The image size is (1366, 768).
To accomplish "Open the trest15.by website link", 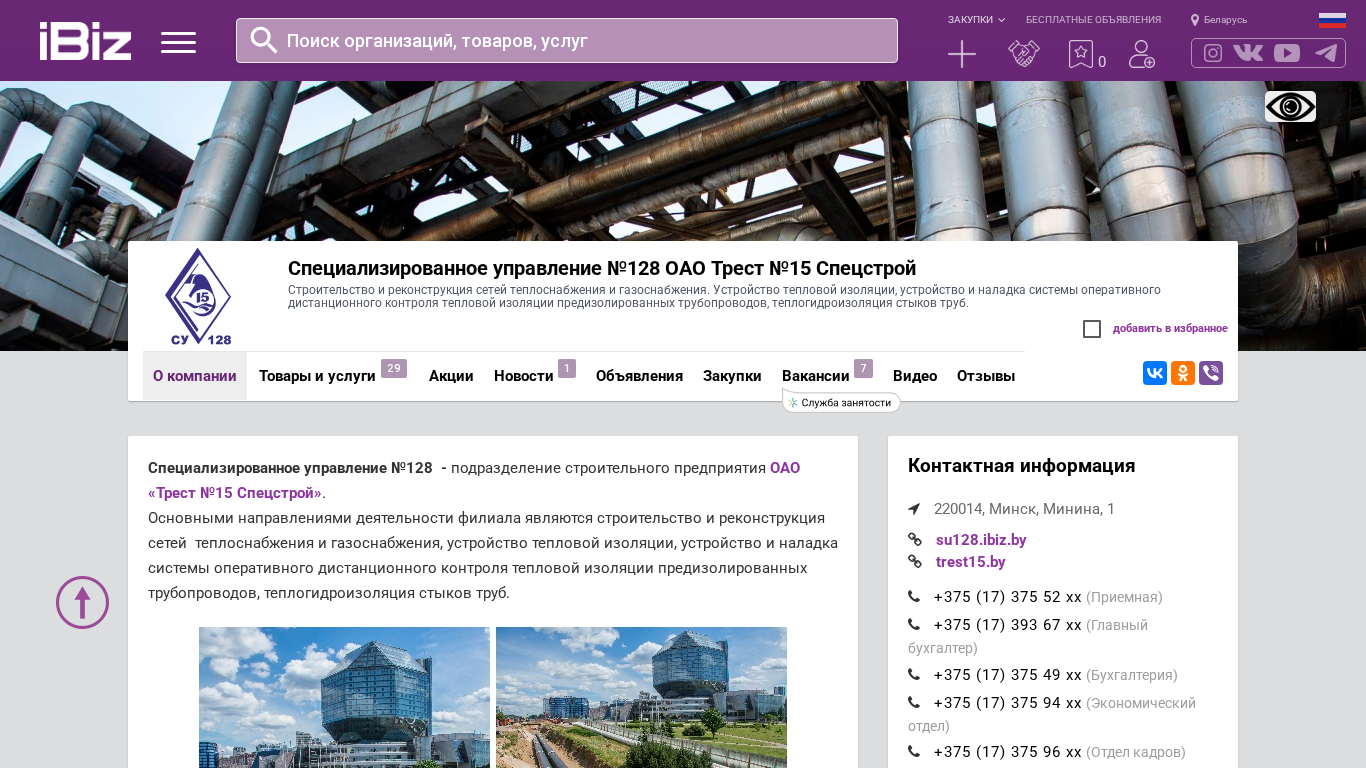I will click(971, 562).
